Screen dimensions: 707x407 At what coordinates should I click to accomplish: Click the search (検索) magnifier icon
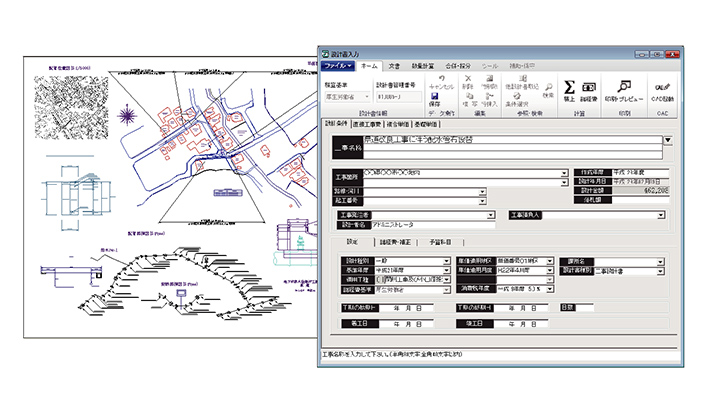[x=548, y=87]
